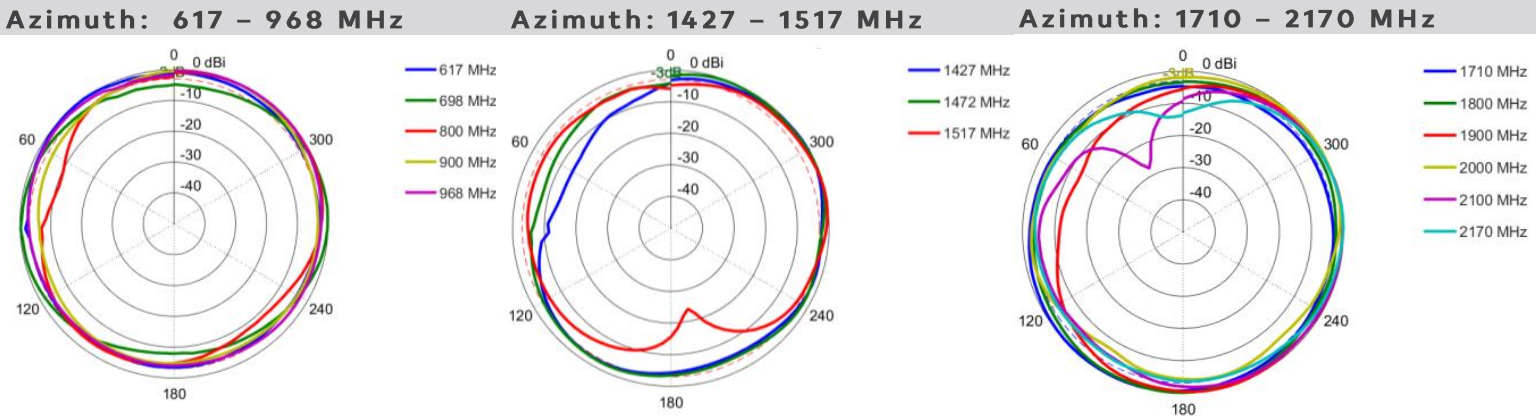
Task: Click the 240 label on the 1427–1517 MHz plot
Action: pyautogui.click(x=820, y=316)
